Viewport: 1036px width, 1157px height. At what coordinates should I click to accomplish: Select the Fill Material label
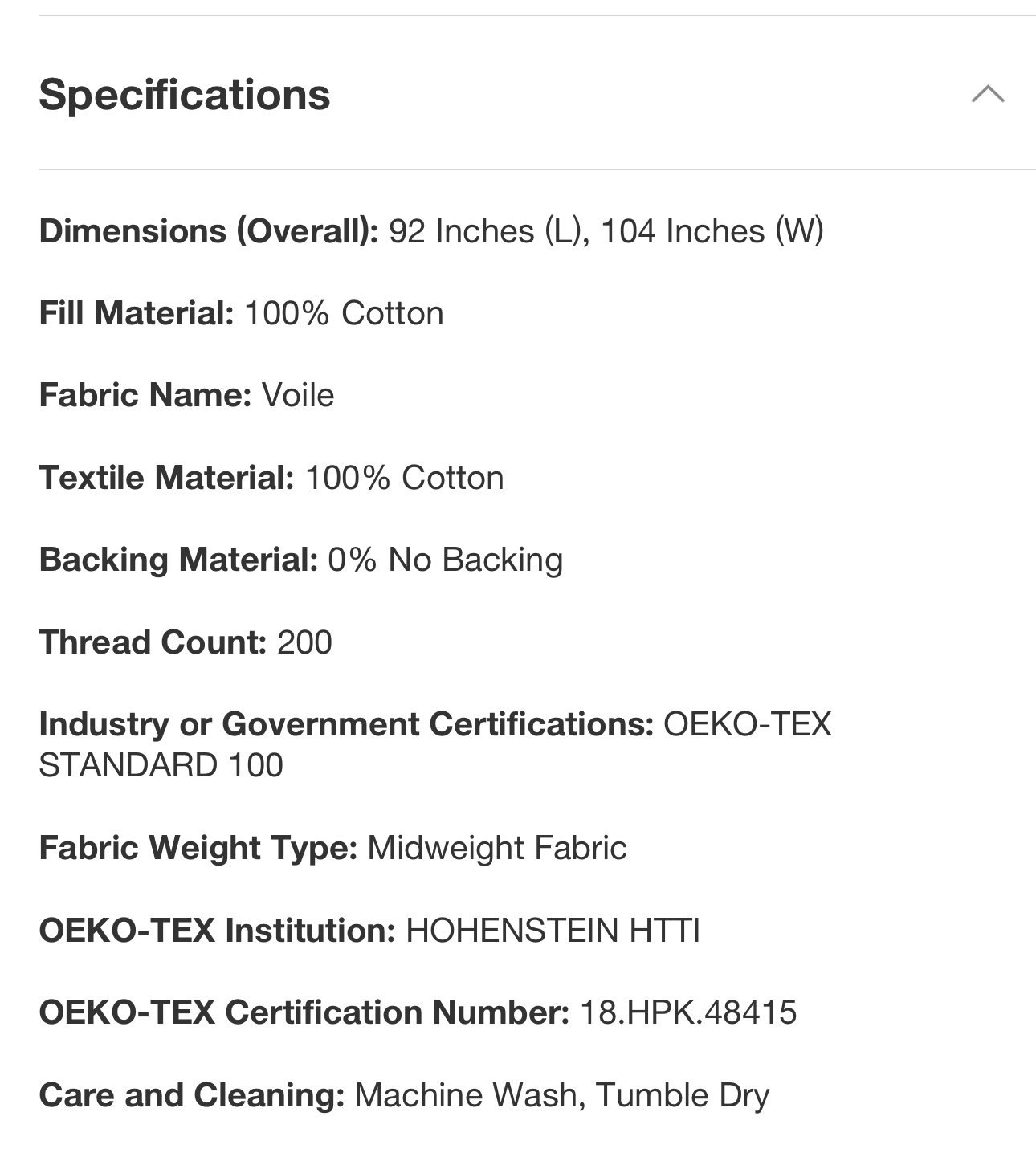coord(137,313)
